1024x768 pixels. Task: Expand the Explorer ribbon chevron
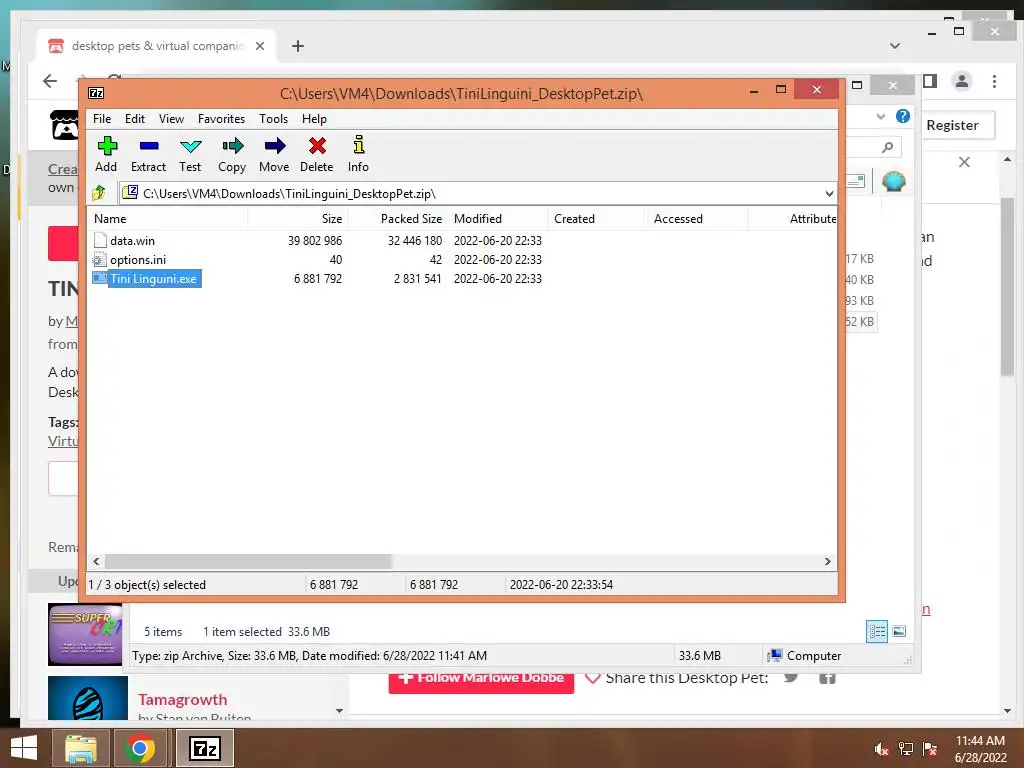click(x=880, y=116)
